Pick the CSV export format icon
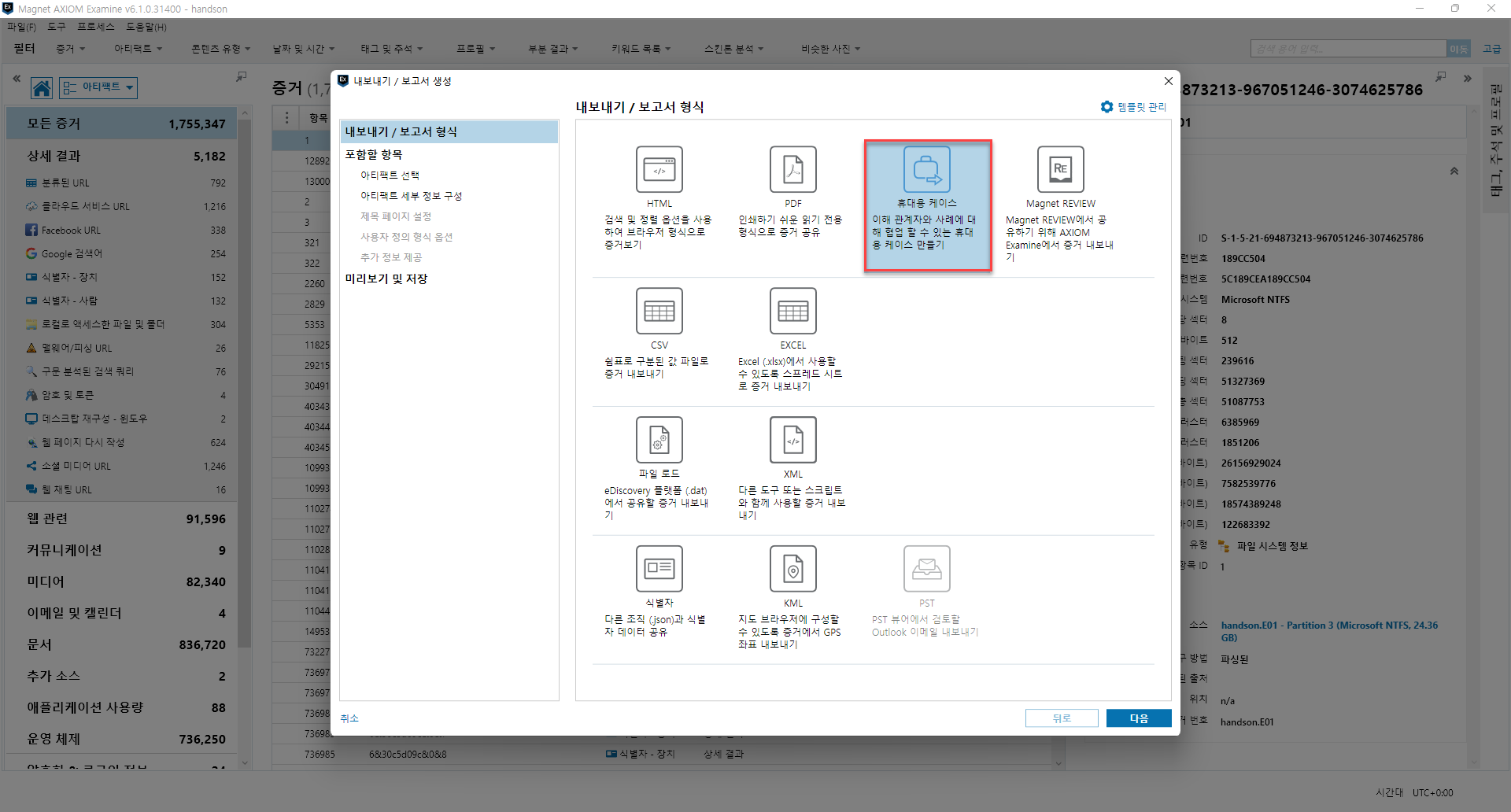The height and width of the screenshot is (812, 1511). [x=659, y=311]
